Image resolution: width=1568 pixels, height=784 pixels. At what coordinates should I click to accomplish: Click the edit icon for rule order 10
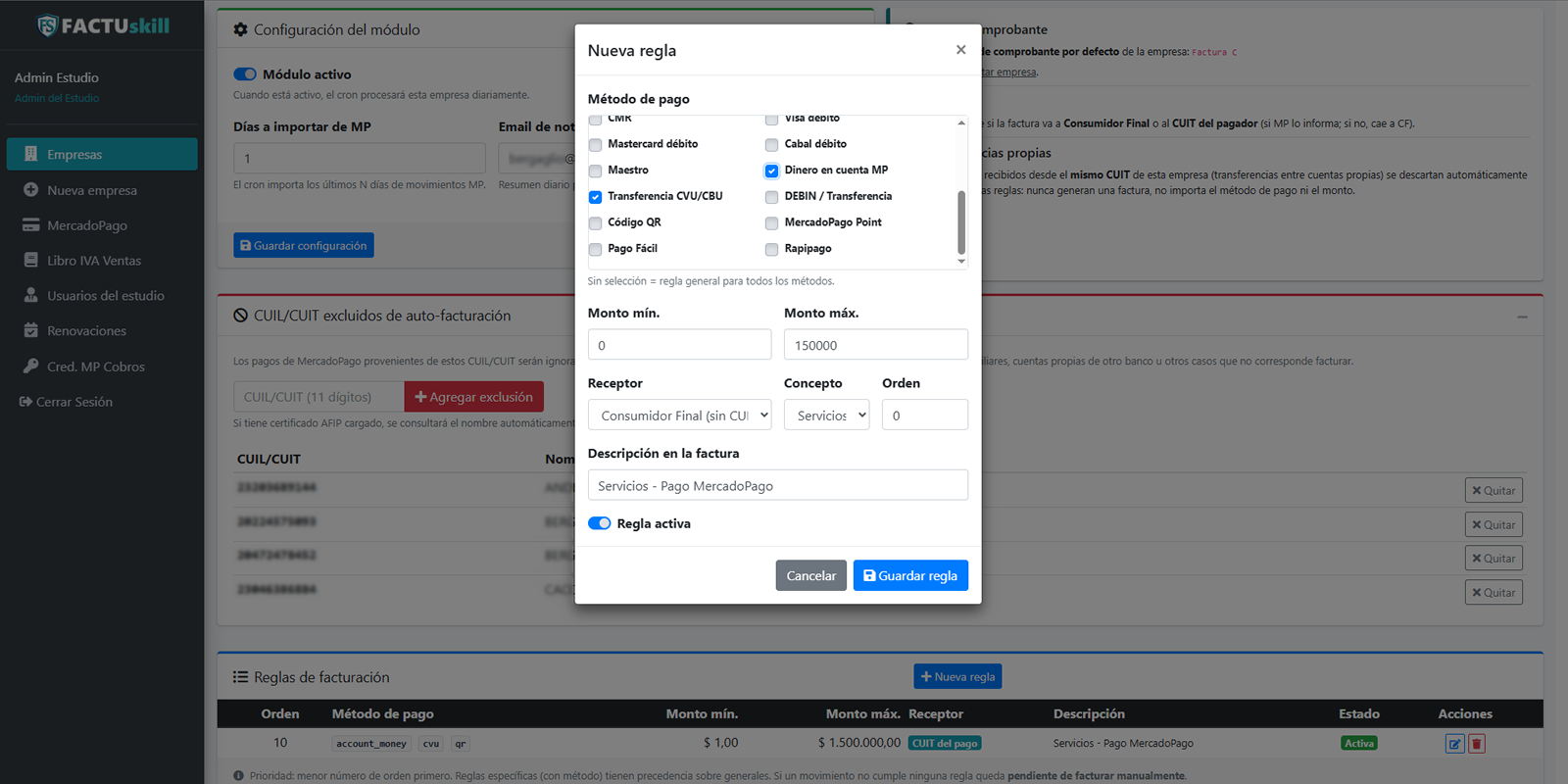pos(1454,744)
